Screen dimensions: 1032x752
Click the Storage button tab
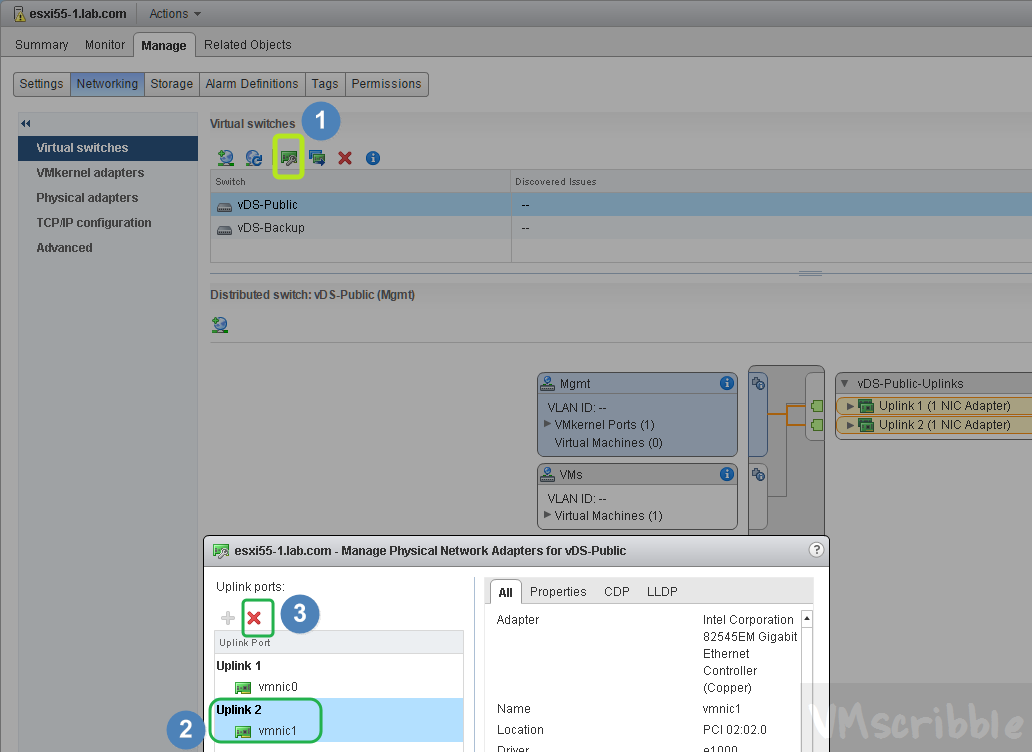(x=171, y=84)
